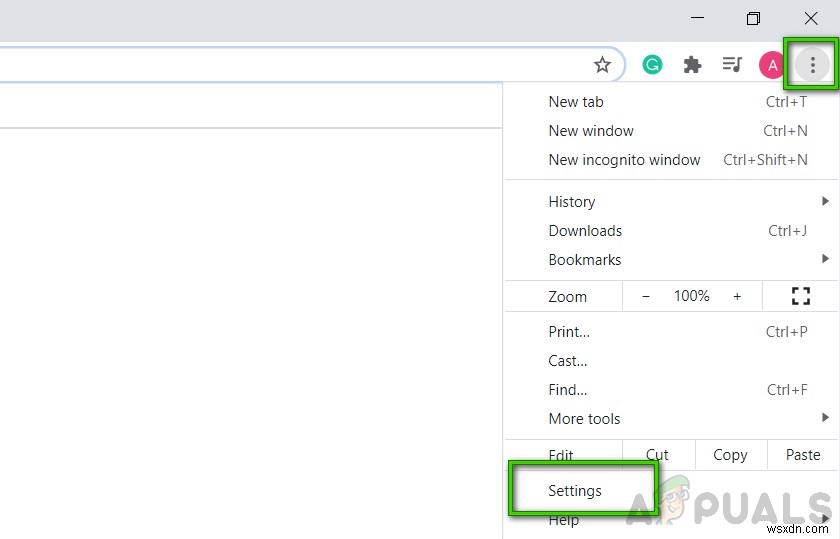Image resolution: width=840 pixels, height=539 pixels.
Task: Open the Grammarly extension icon
Action: 652,65
